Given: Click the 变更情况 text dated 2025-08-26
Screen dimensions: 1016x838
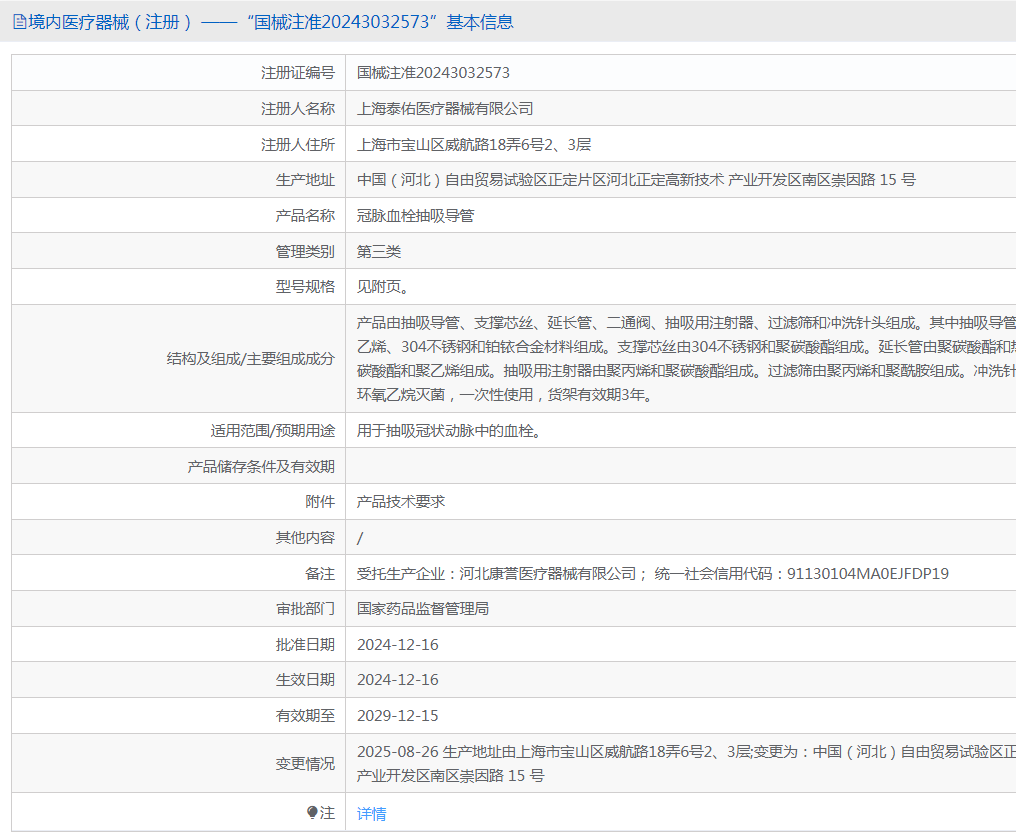Looking at the screenshot, I should (686, 763).
